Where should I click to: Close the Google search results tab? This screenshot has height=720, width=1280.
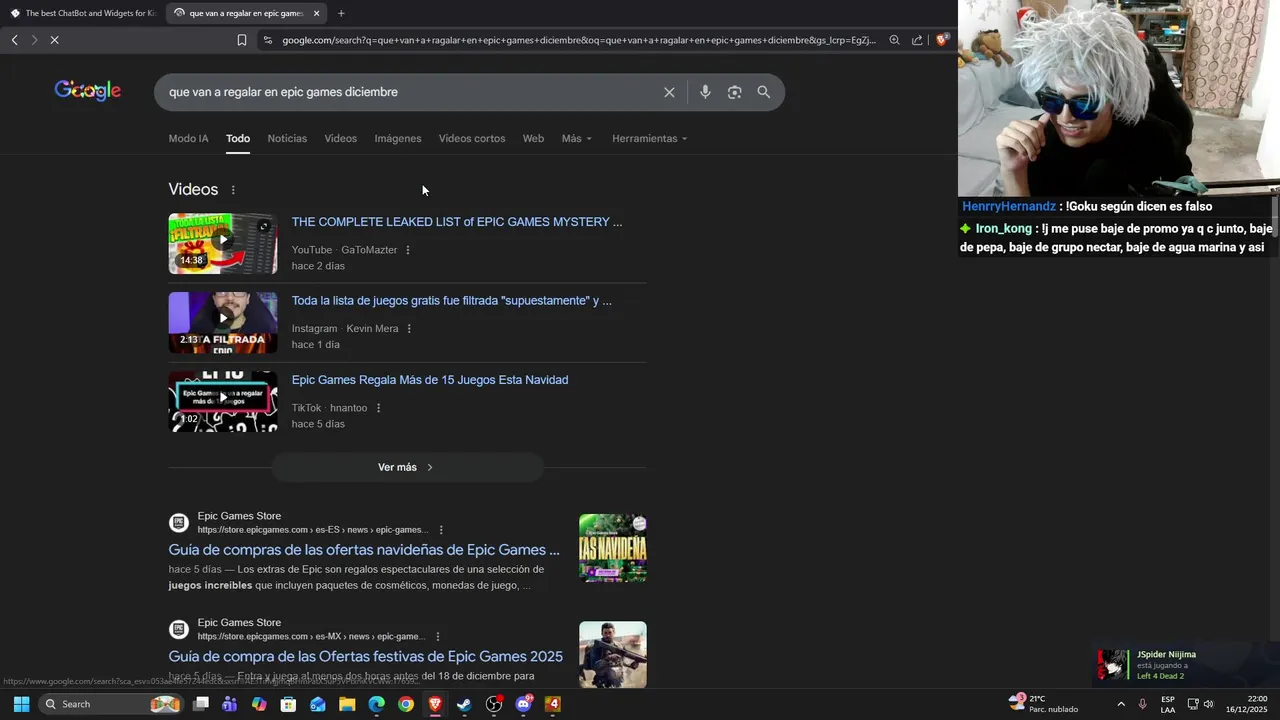(x=316, y=13)
